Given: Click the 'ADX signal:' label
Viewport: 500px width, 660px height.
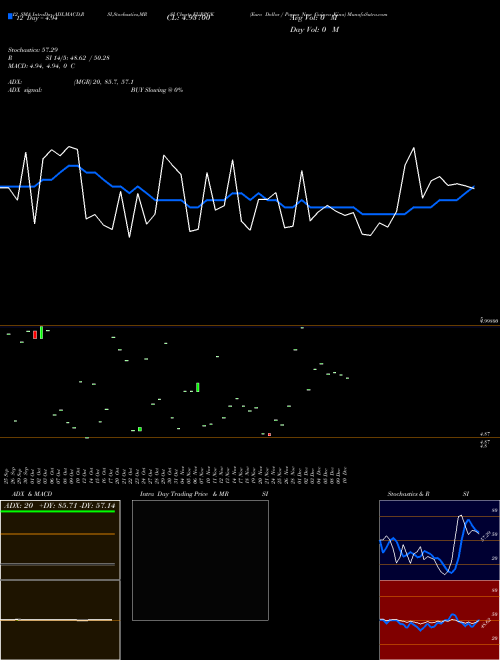Looking at the screenshot, I should pos(25,90).
